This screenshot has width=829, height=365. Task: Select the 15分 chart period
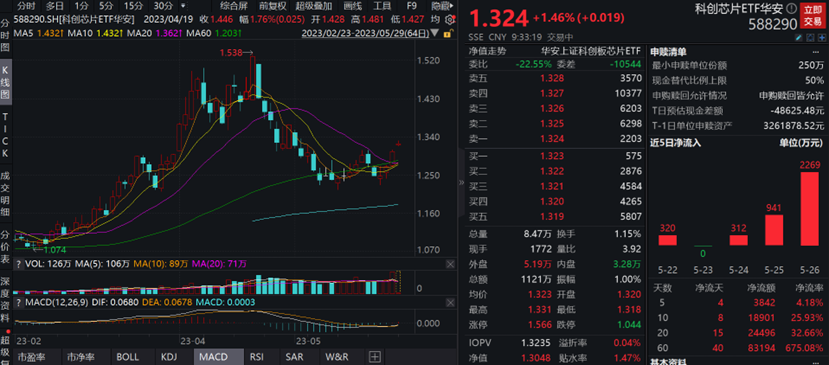coord(132,6)
